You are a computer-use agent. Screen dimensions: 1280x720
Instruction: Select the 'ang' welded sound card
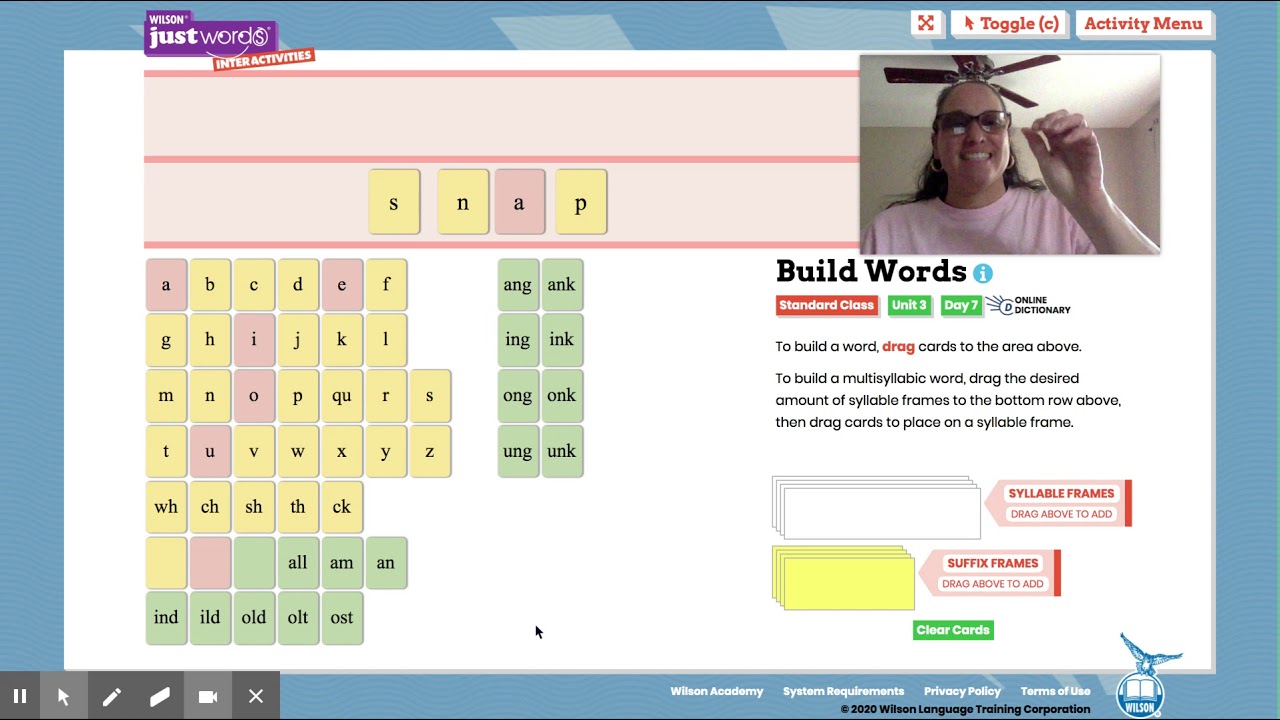click(518, 285)
